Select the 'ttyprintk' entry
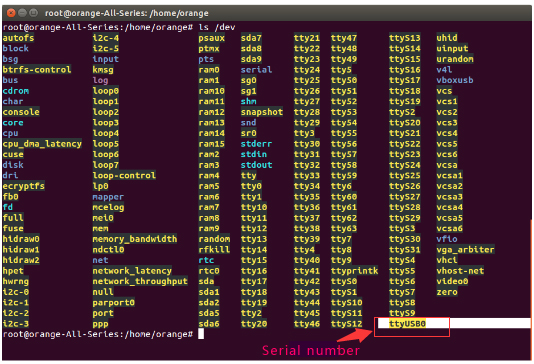The image size is (534, 364). point(355,271)
